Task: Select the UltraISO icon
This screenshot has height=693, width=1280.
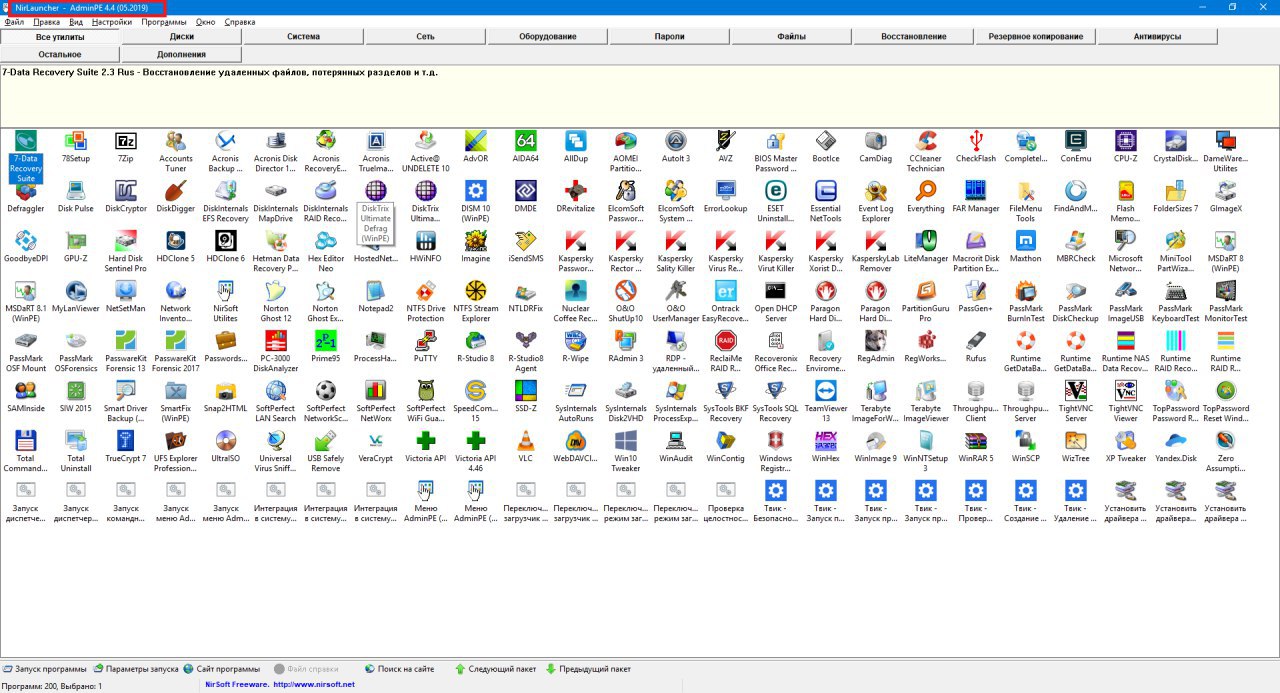Action: click(x=226, y=441)
